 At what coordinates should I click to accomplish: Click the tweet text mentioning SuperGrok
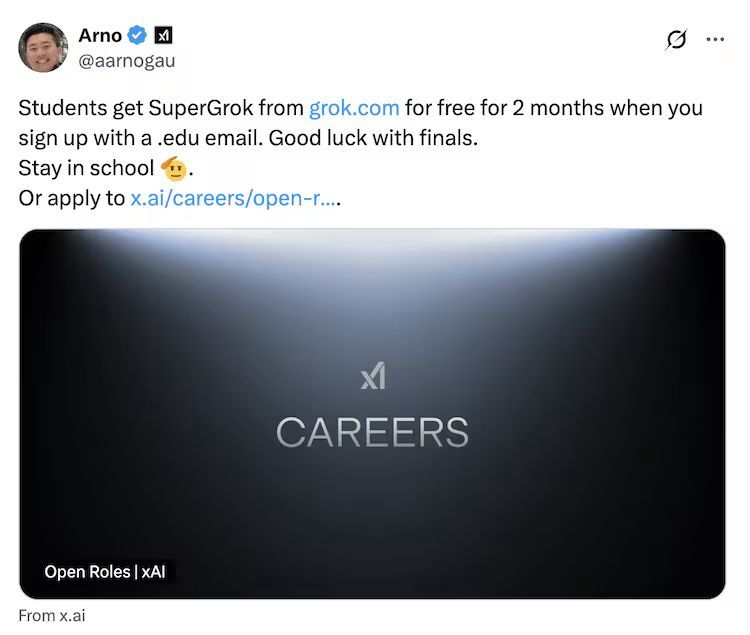160,108
